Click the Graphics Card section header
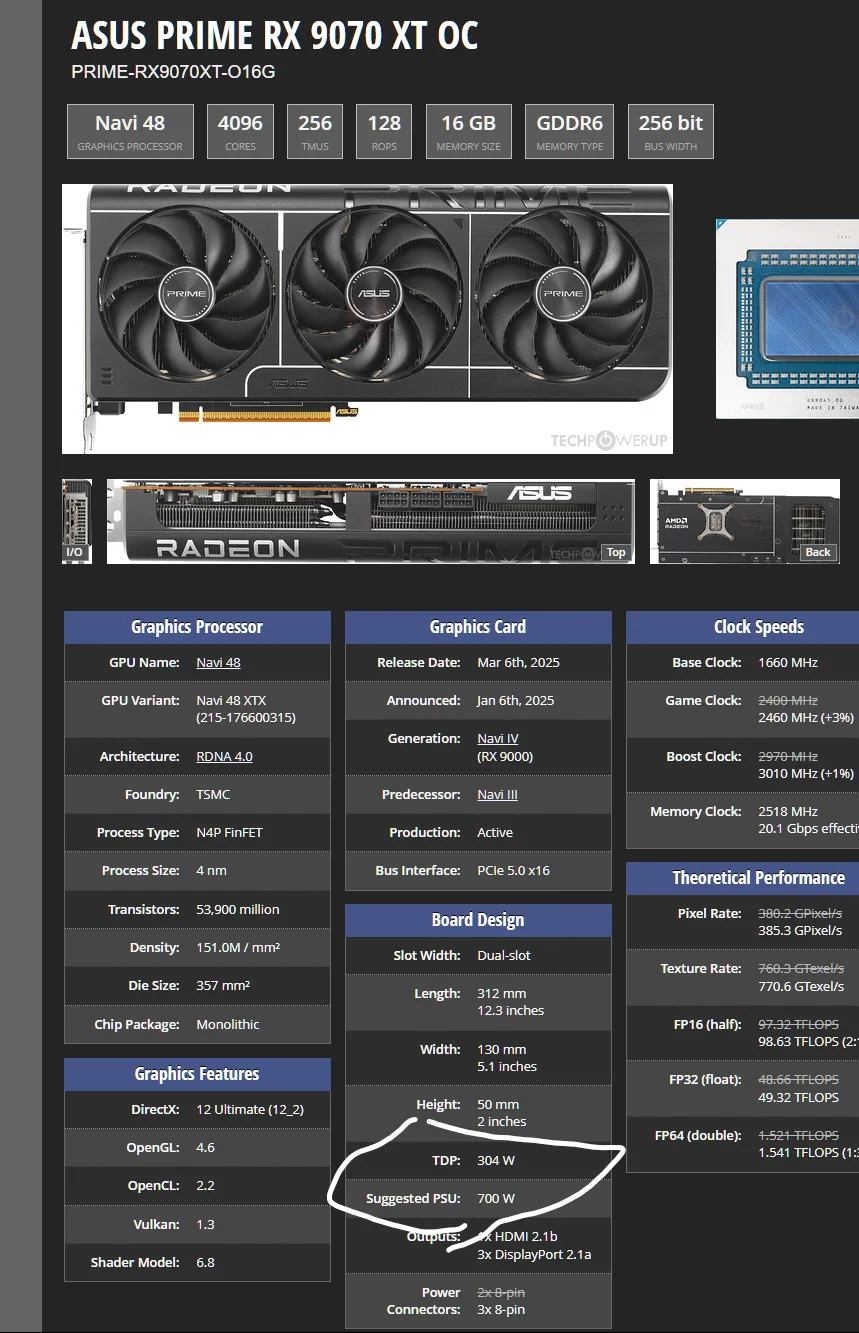 (x=478, y=627)
